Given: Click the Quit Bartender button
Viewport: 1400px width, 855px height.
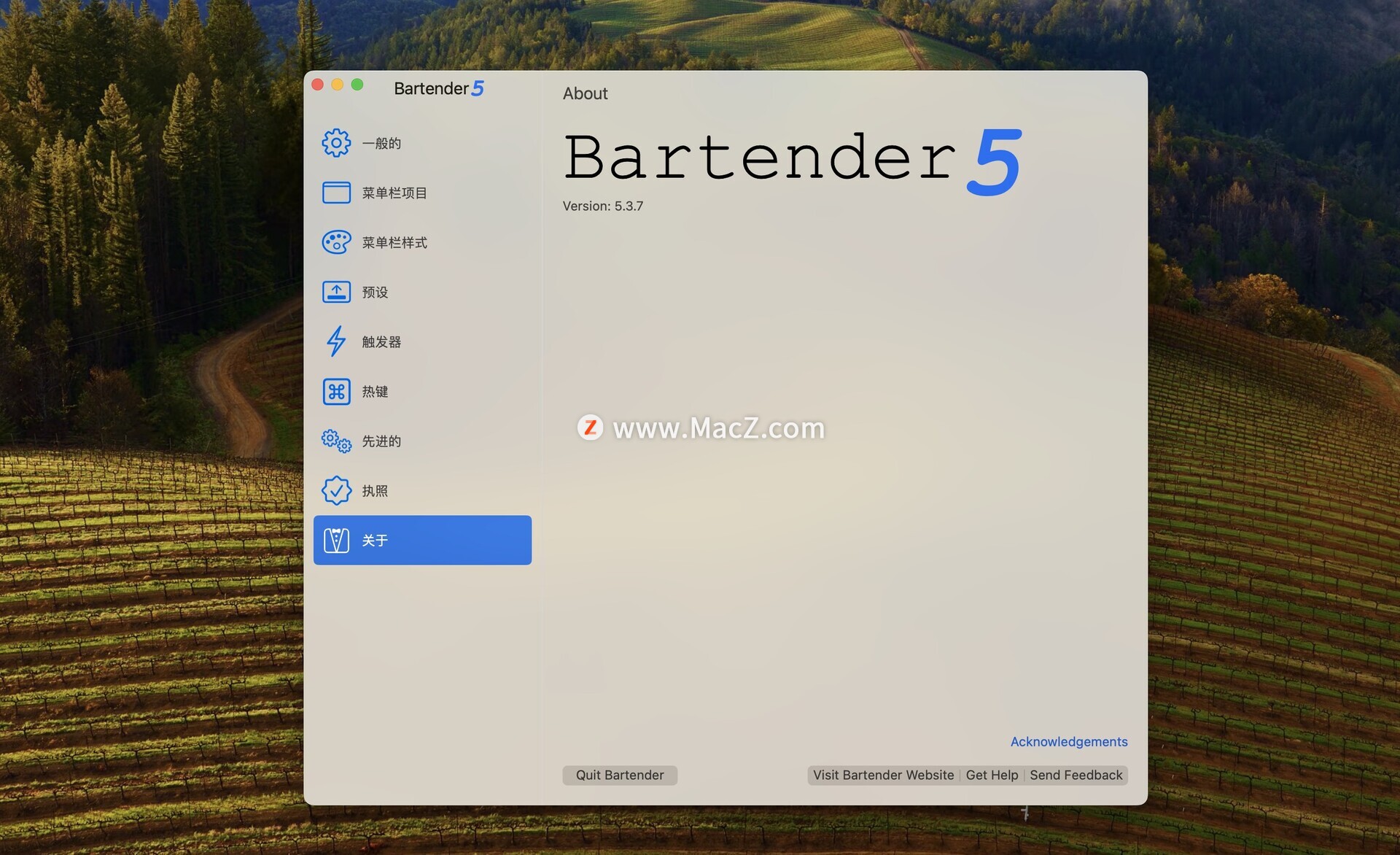Looking at the screenshot, I should point(620,775).
